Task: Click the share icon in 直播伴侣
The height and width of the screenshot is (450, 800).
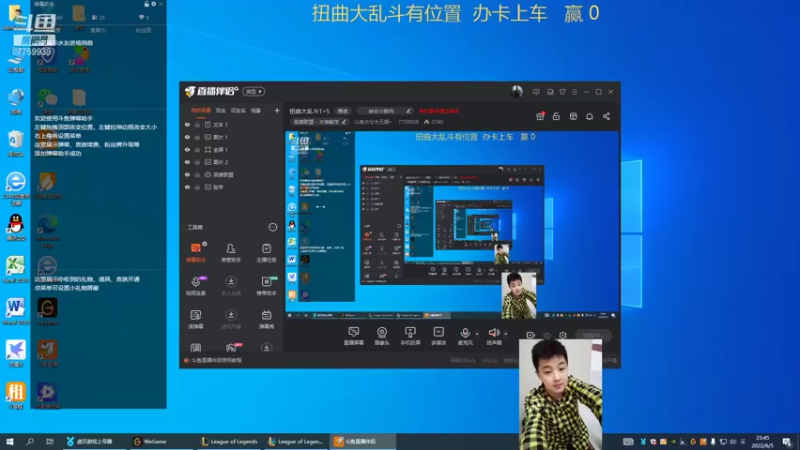Action: pos(606,116)
